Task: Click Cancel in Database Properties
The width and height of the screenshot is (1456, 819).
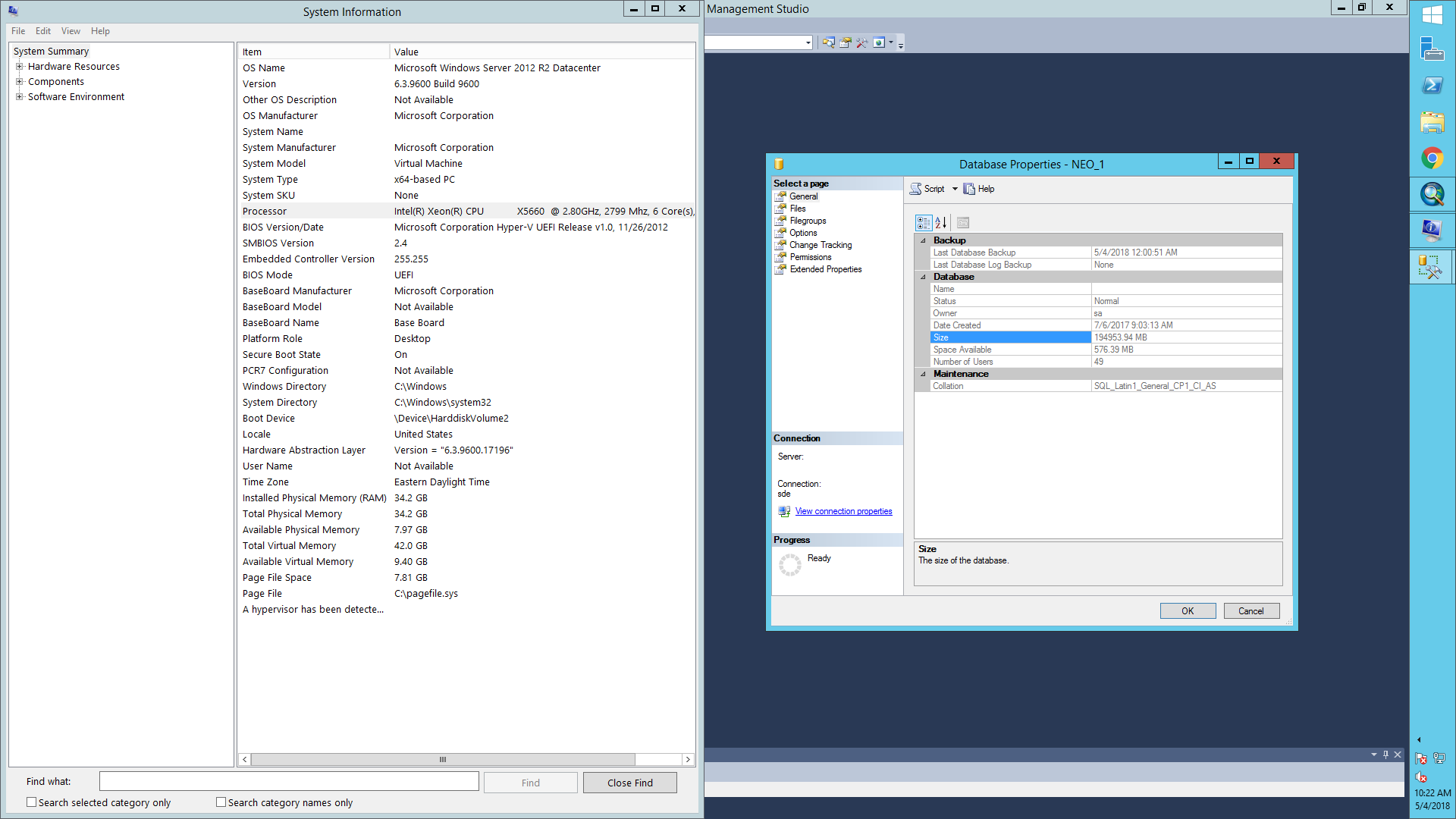Action: coord(1251,611)
